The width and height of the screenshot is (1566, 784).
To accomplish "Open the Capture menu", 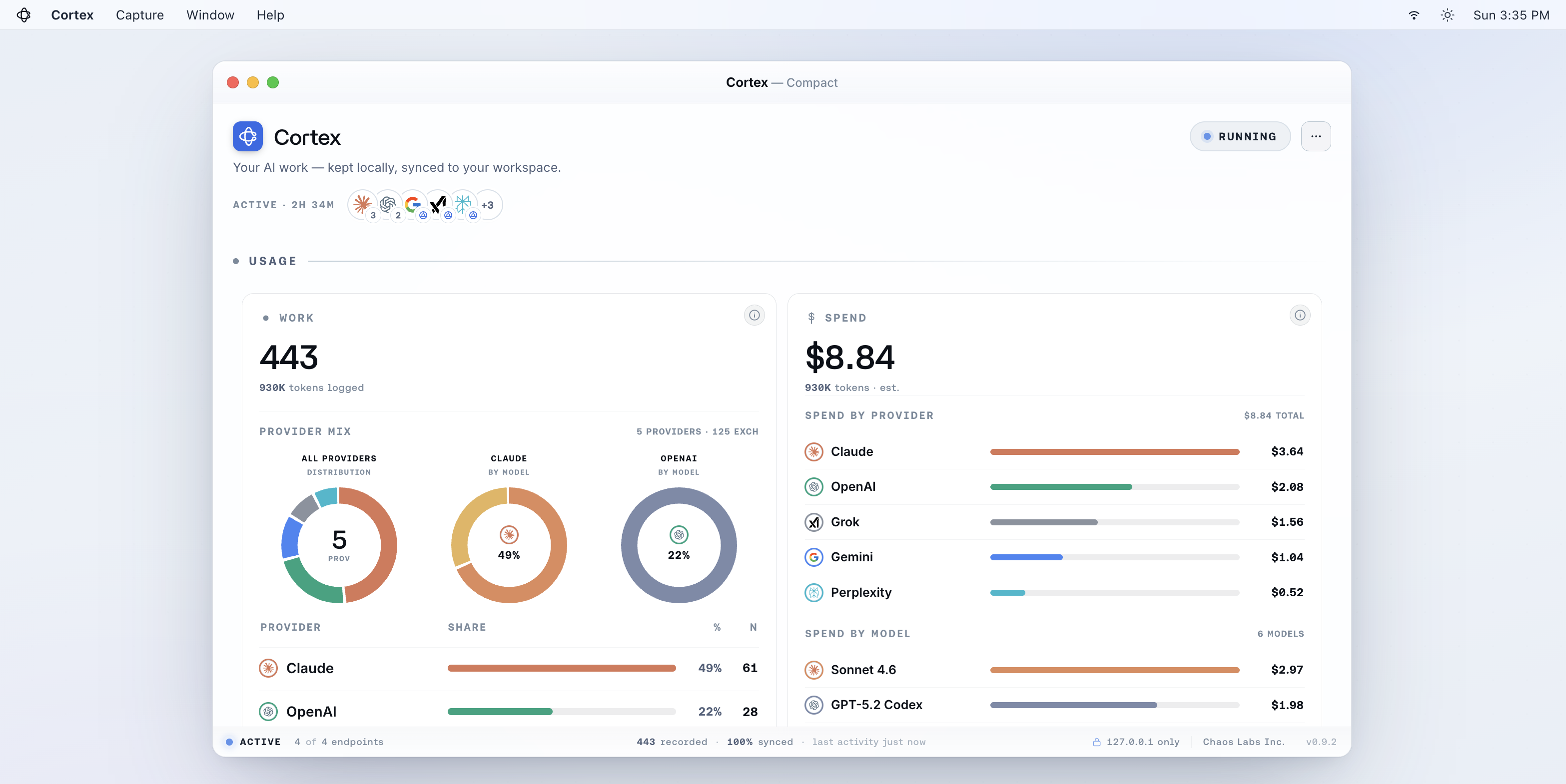I will point(140,15).
